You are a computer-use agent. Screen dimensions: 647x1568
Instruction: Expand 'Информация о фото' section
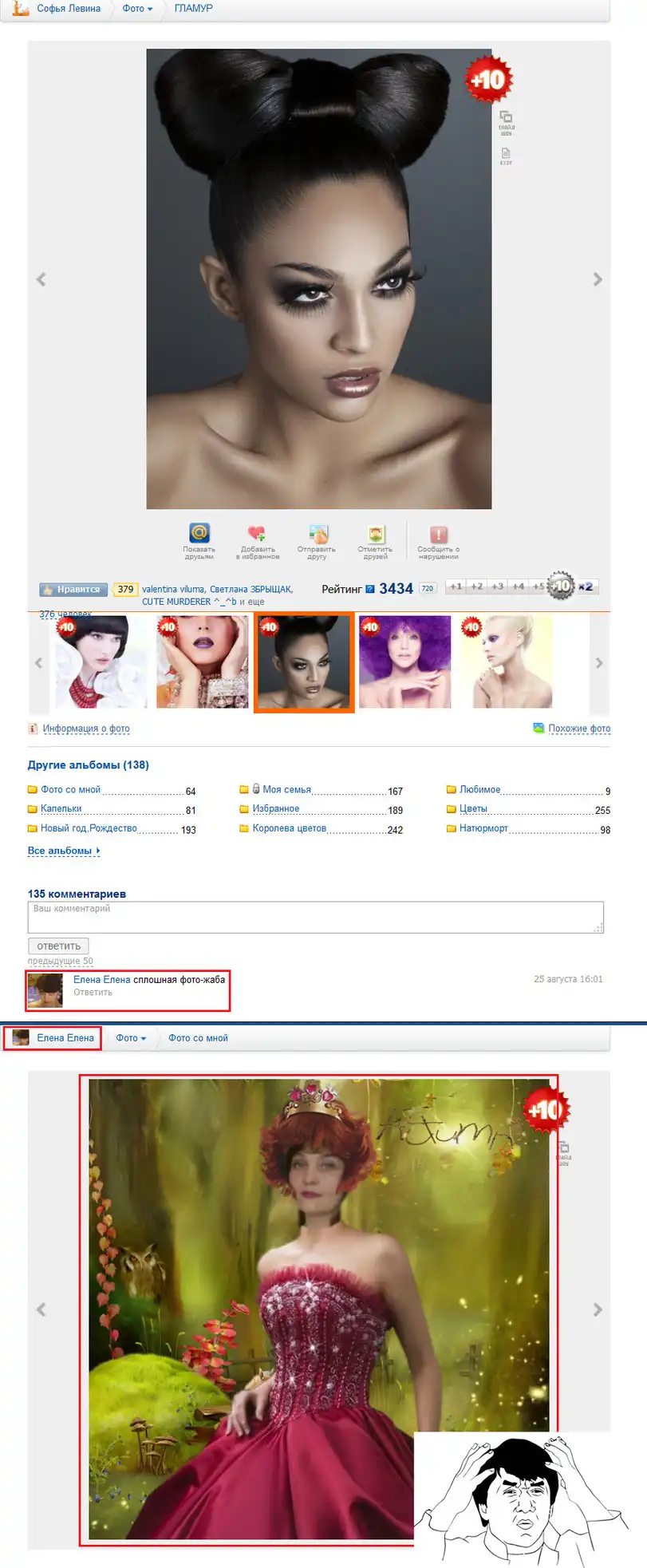(x=85, y=729)
